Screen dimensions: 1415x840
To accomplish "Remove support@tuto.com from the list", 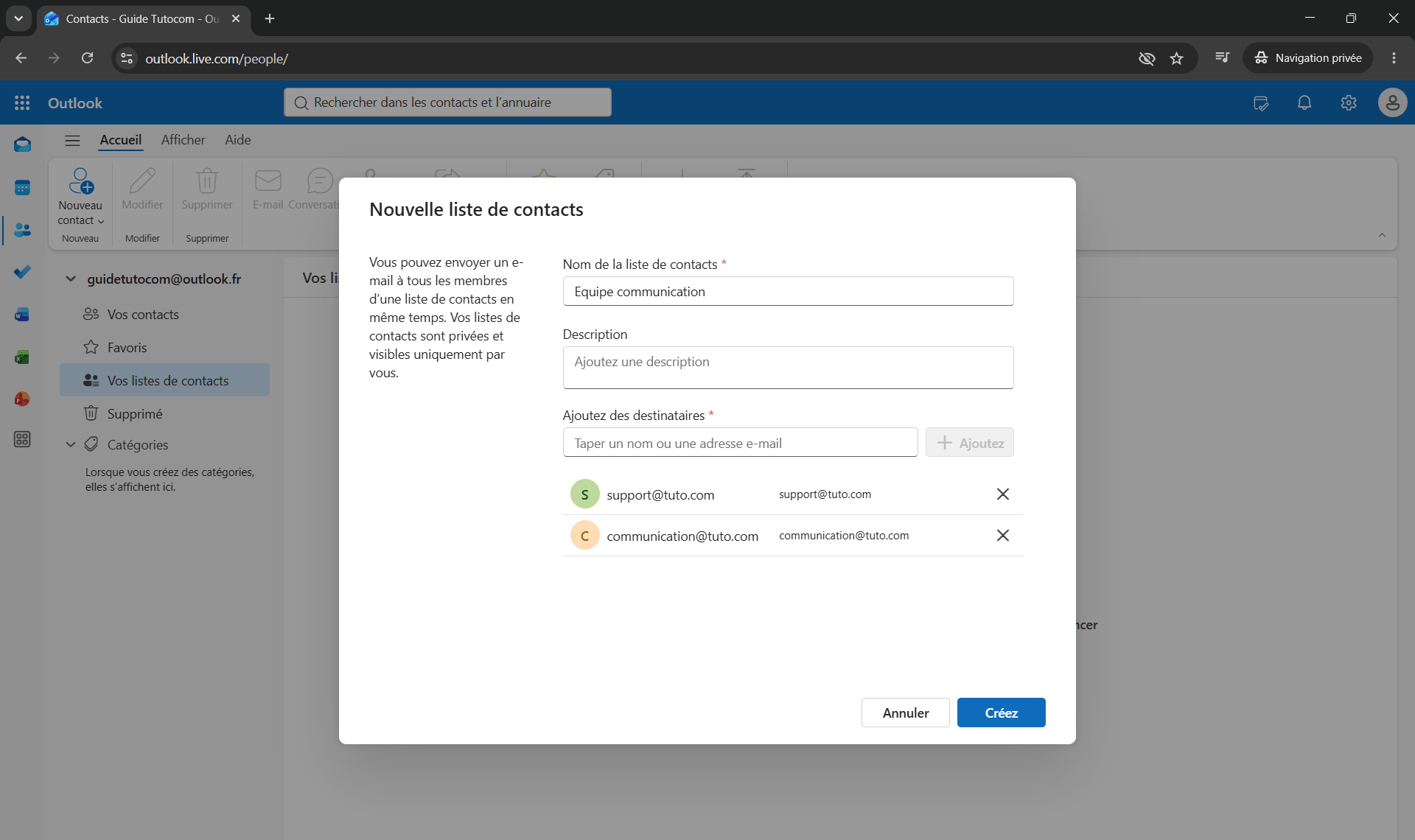I will tap(1003, 494).
